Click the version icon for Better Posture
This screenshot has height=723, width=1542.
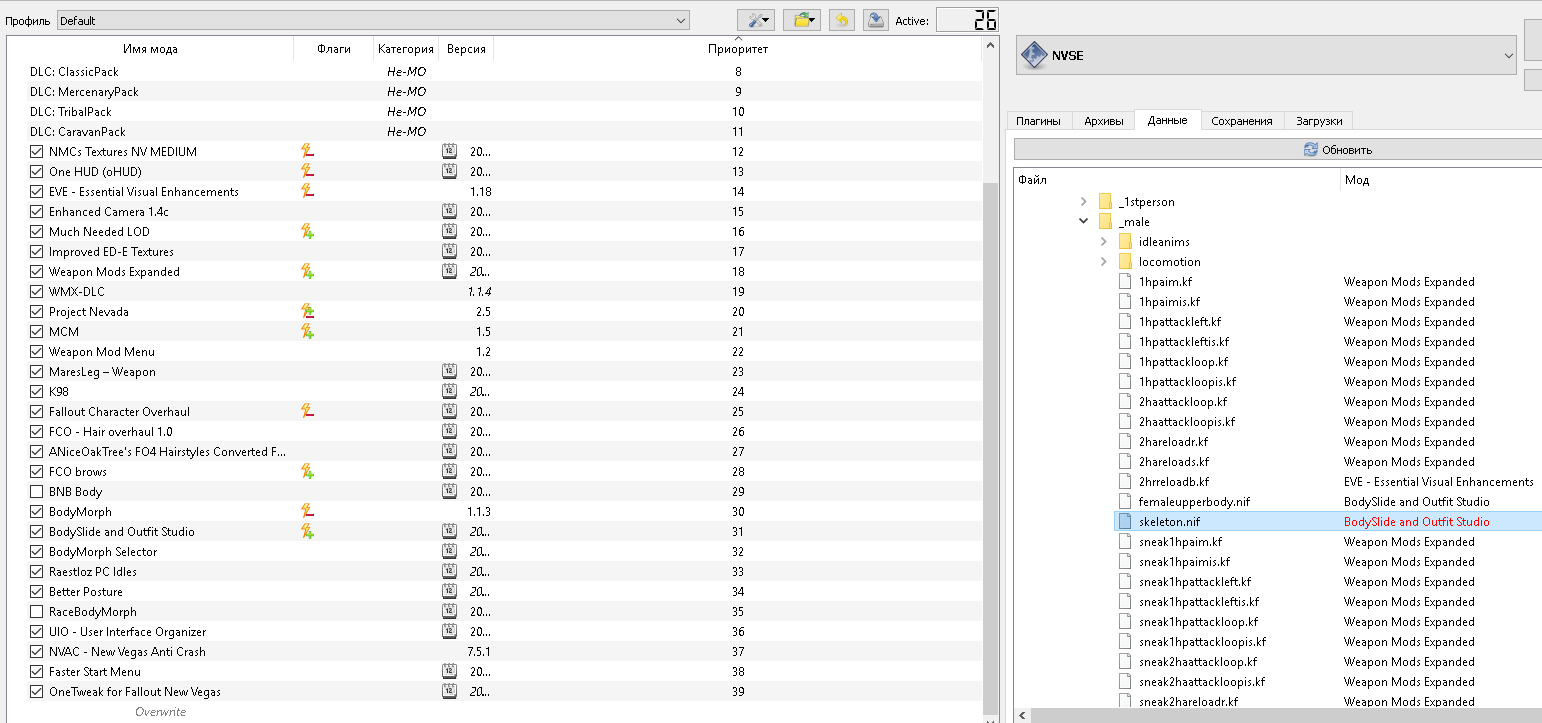(x=449, y=592)
